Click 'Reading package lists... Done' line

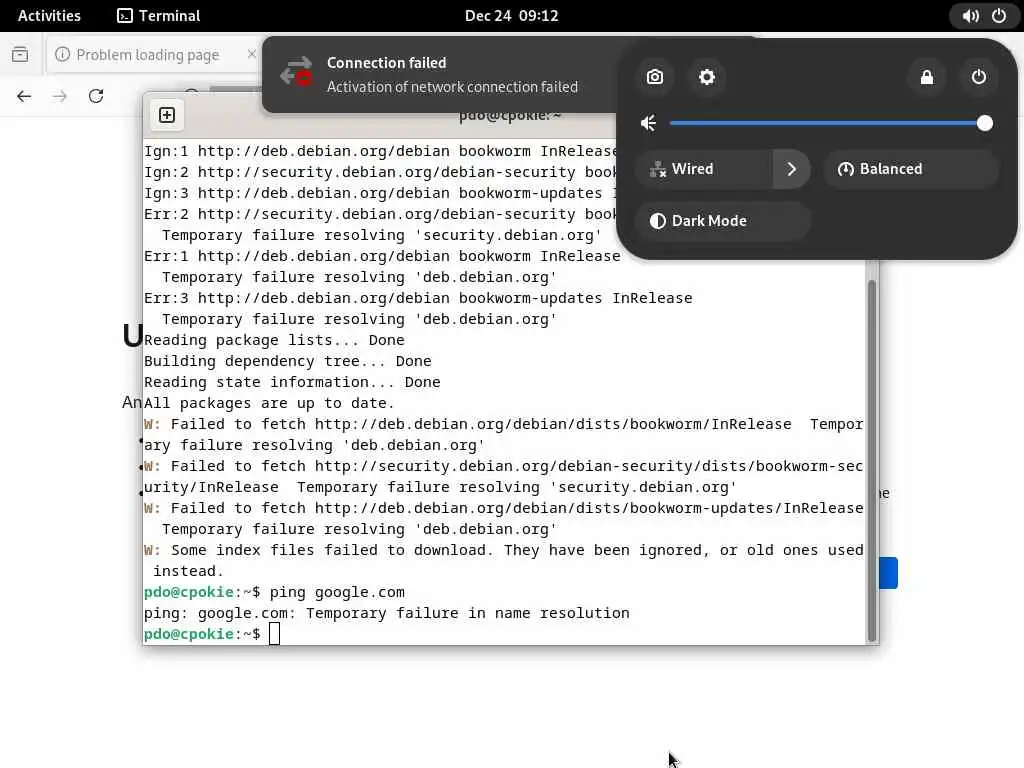[x=274, y=340]
